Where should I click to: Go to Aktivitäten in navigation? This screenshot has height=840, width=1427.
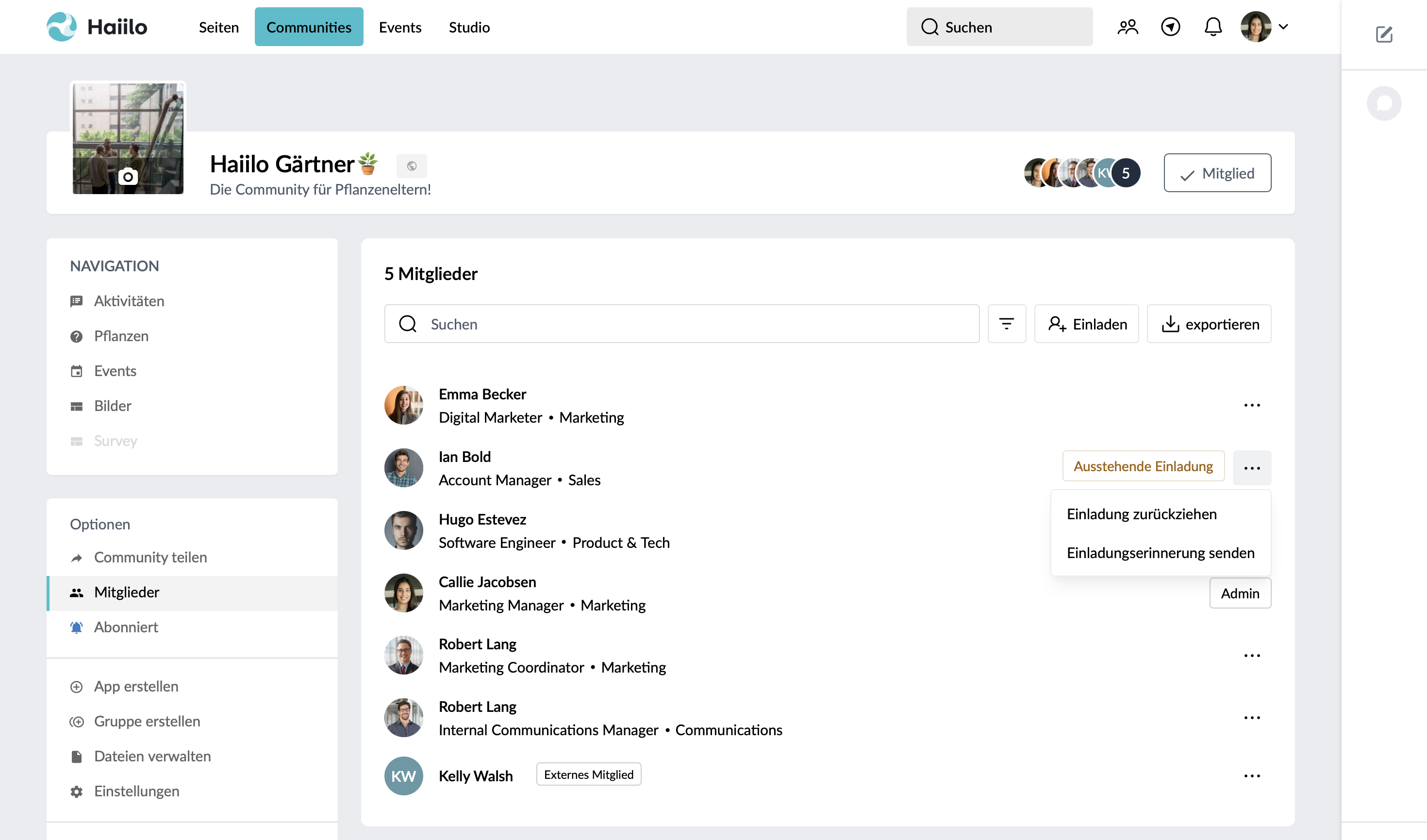point(129,301)
